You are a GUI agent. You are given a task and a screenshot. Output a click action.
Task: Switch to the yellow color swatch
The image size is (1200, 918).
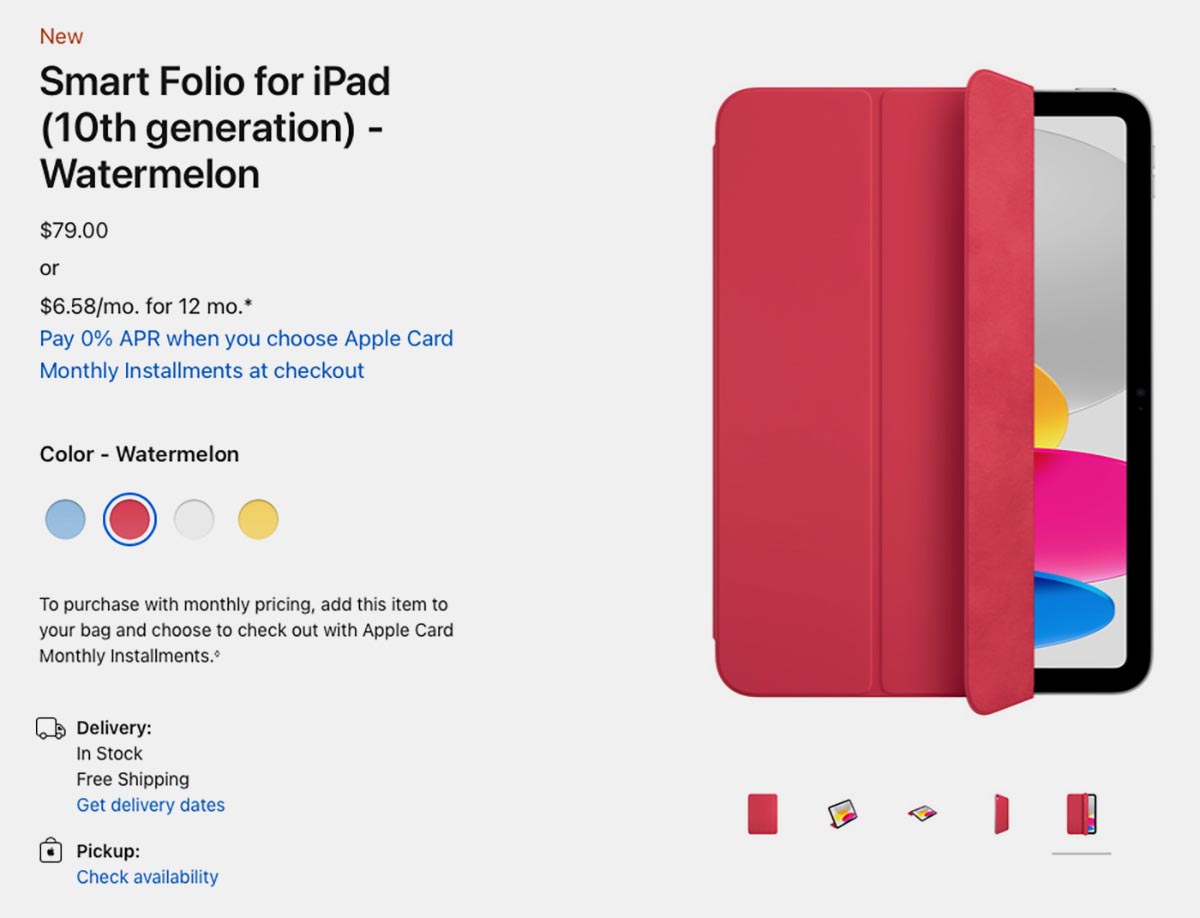258,519
